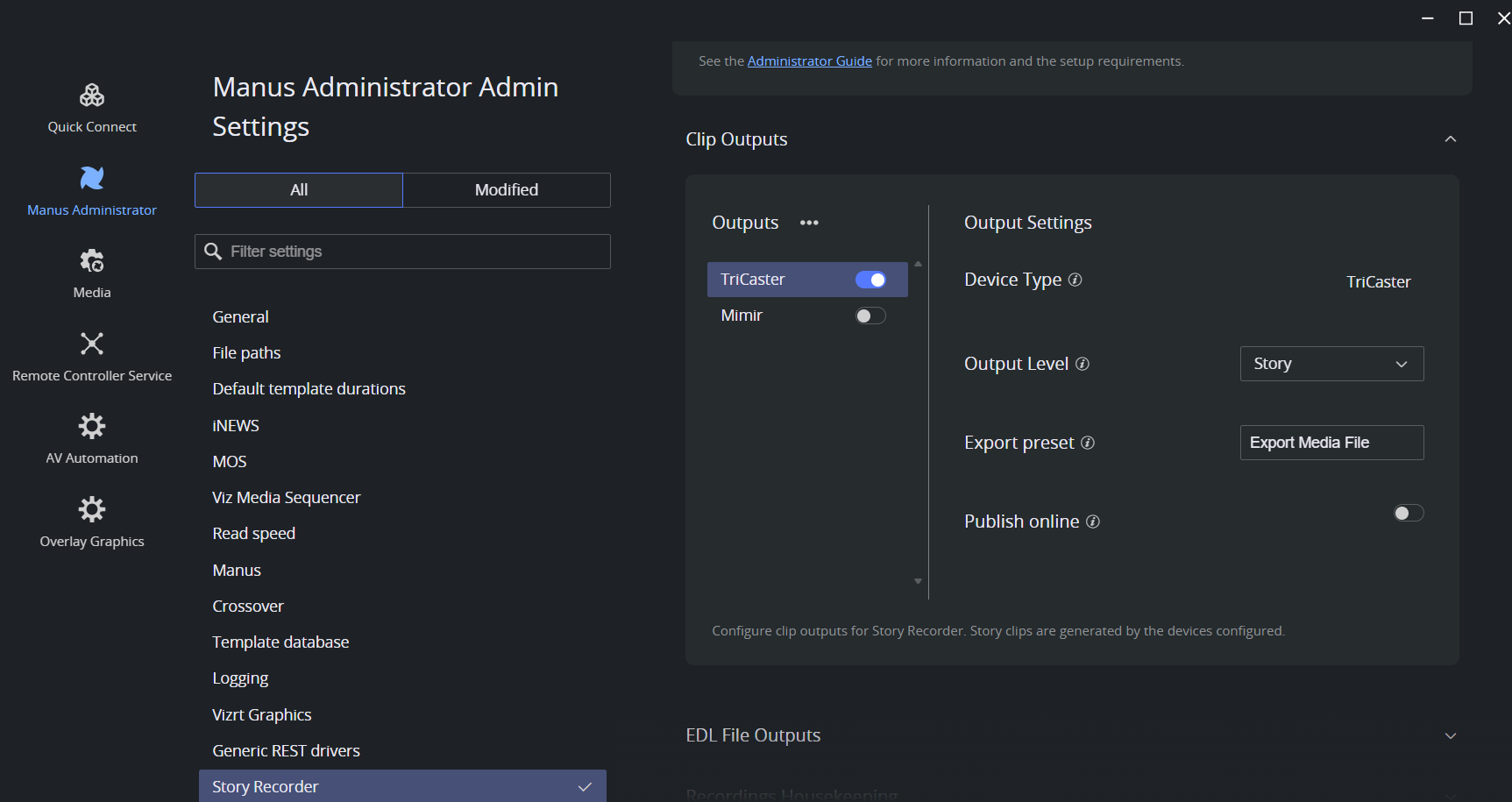Viewport: 1512px width, 802px height.
Task: Switch to the Modified tab
Action: 507,190
